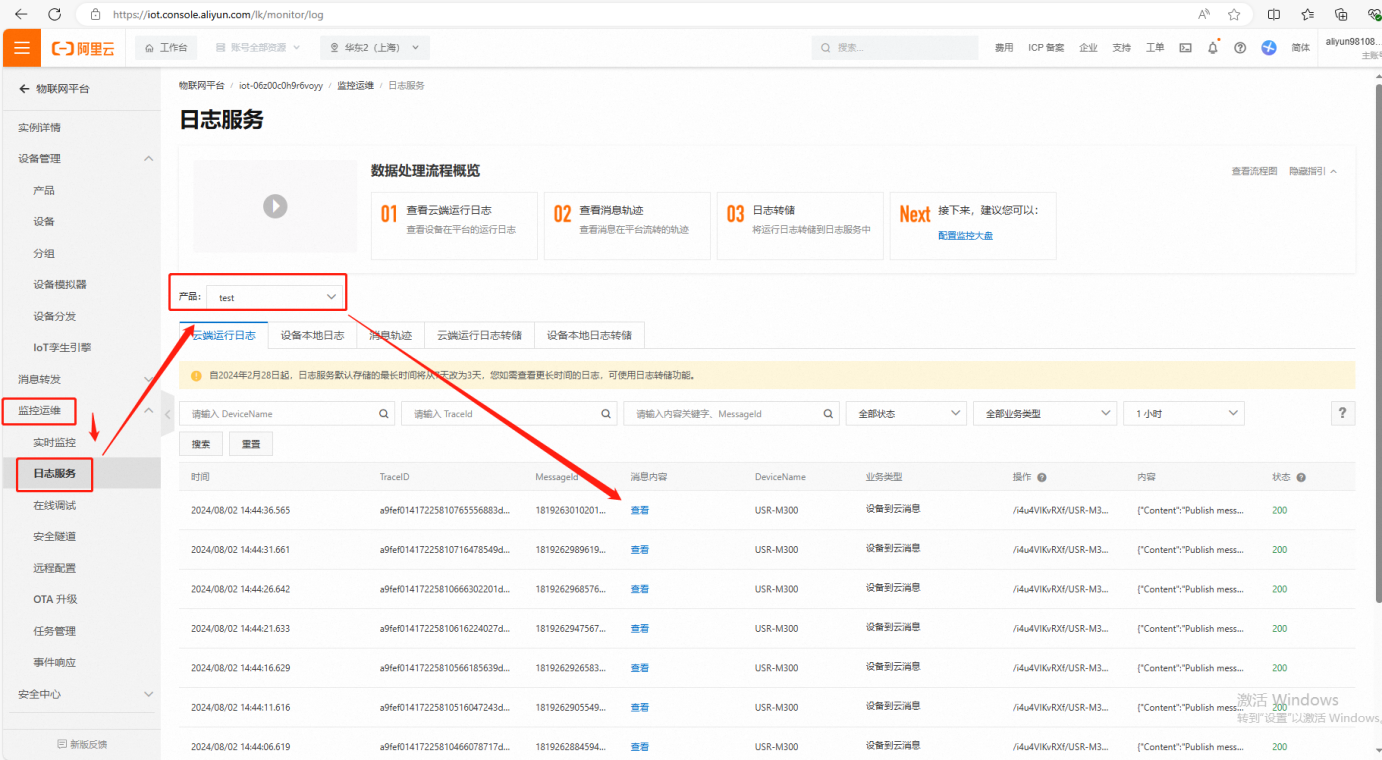Play the data processing overview video
The height and width of the screenshot is (760, 1382).
point(275,206)
